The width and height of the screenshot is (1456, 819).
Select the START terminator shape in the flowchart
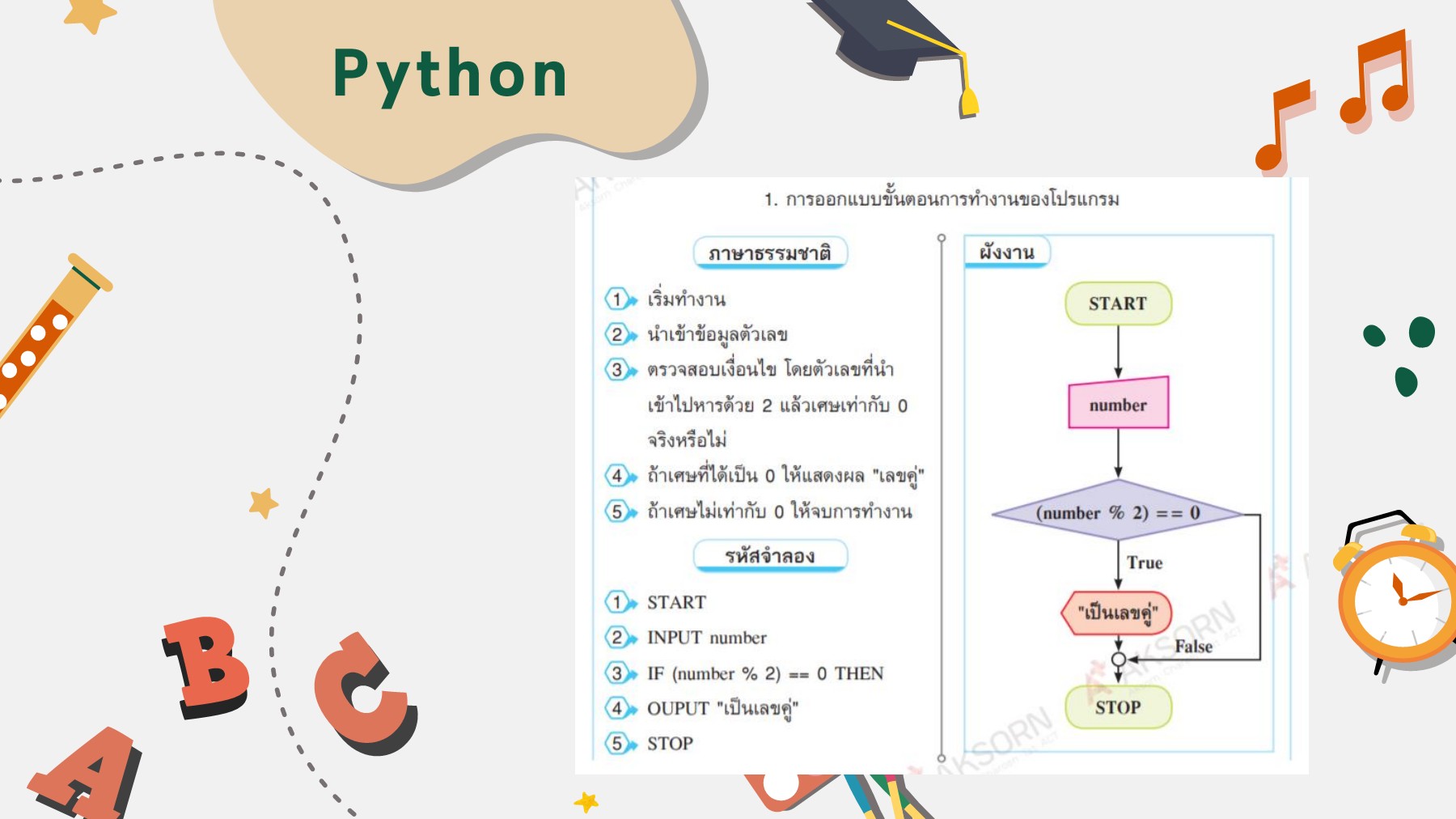pos(1120,304)
